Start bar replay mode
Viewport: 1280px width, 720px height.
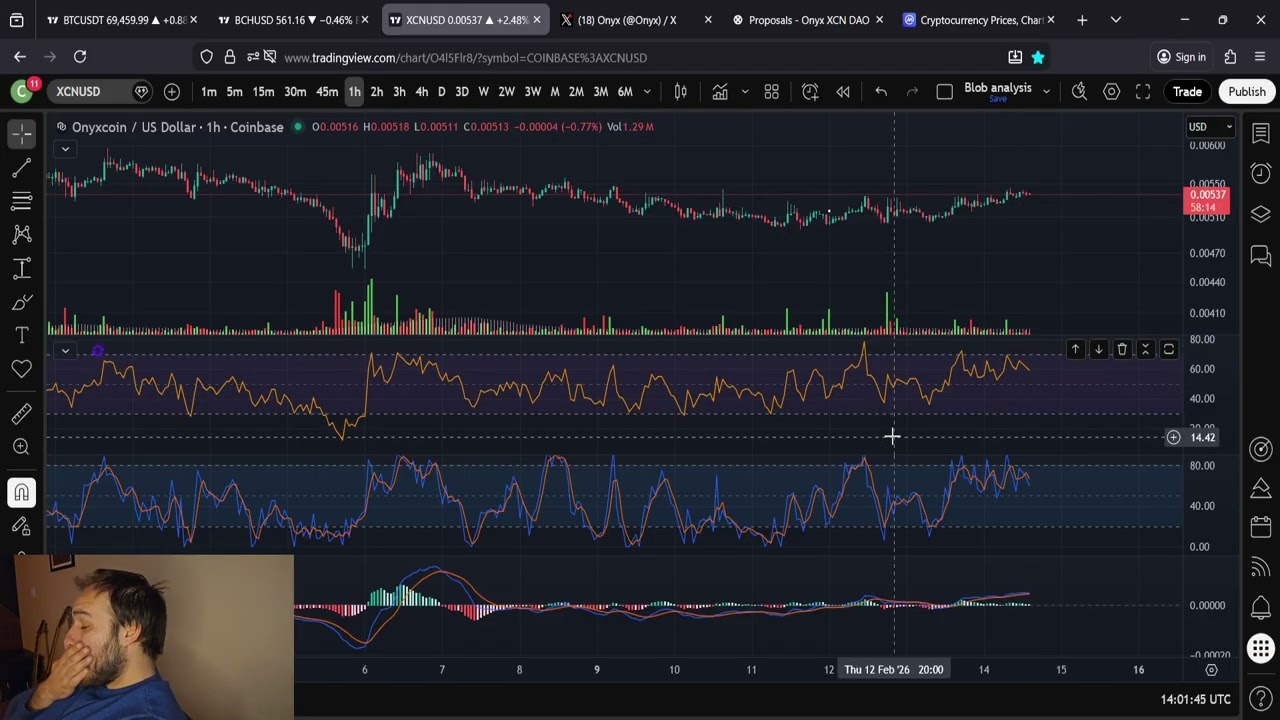843,92
